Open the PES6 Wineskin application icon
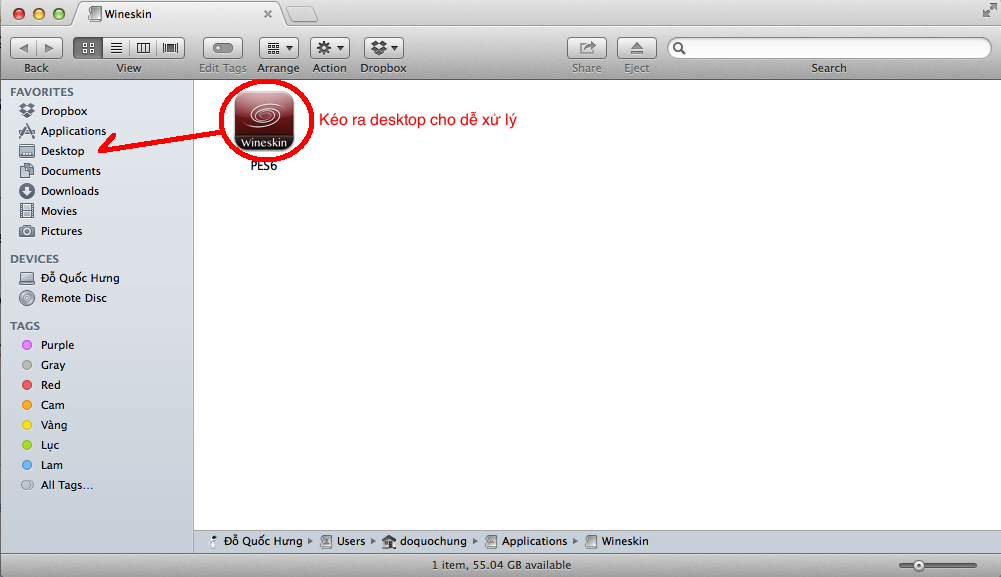Screen dimensions: 1001x577 pyautogui.click(x=264, y=120)
